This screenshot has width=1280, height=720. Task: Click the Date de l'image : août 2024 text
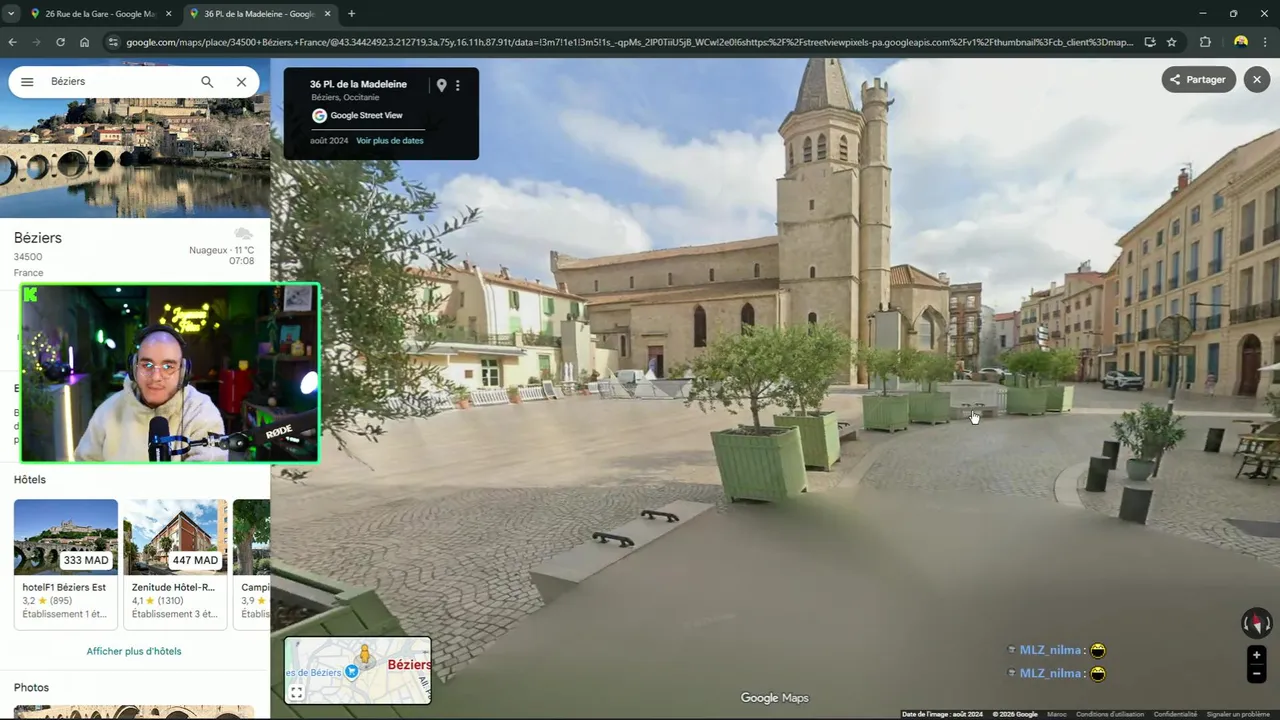(x=942, y=714)
